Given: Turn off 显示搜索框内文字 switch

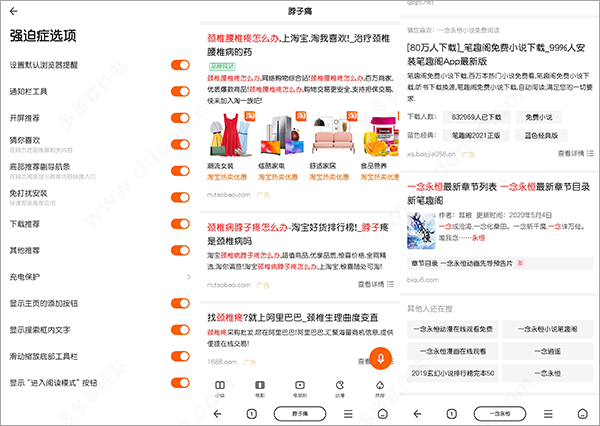Looking at the screenshot, I should (x=180, y=330).
